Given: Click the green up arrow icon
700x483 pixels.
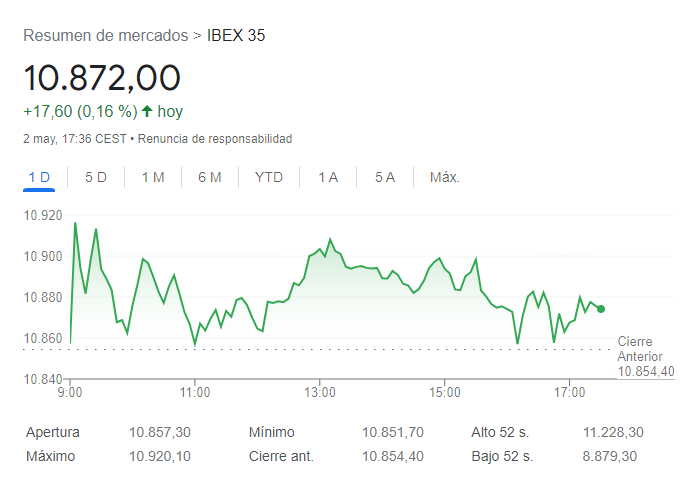Looking at the screenshot, I should coord(147,111).
